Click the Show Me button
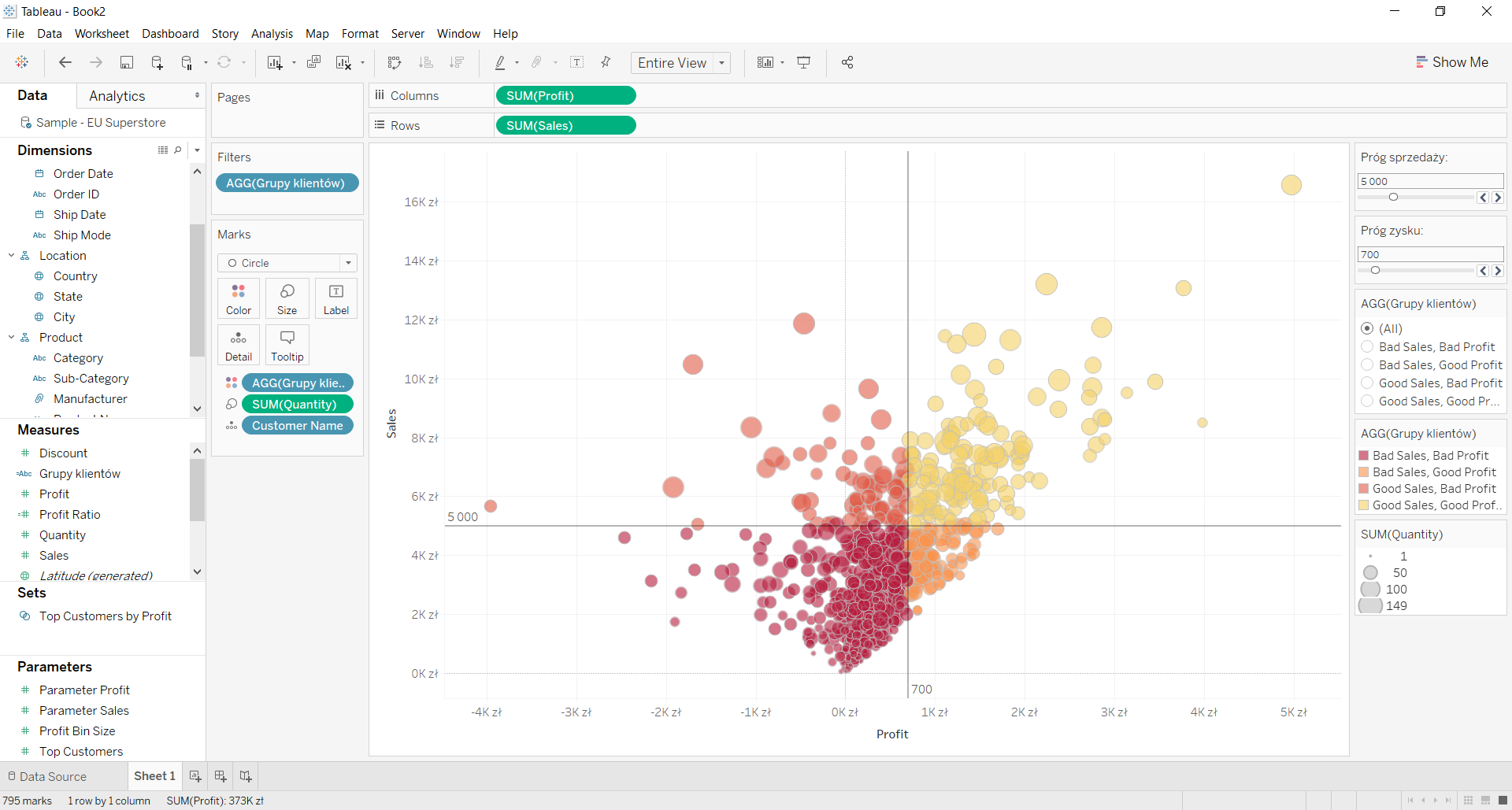Viewport: 1512px width, 810px height. pyautogui.click(x=1451, y=62)
